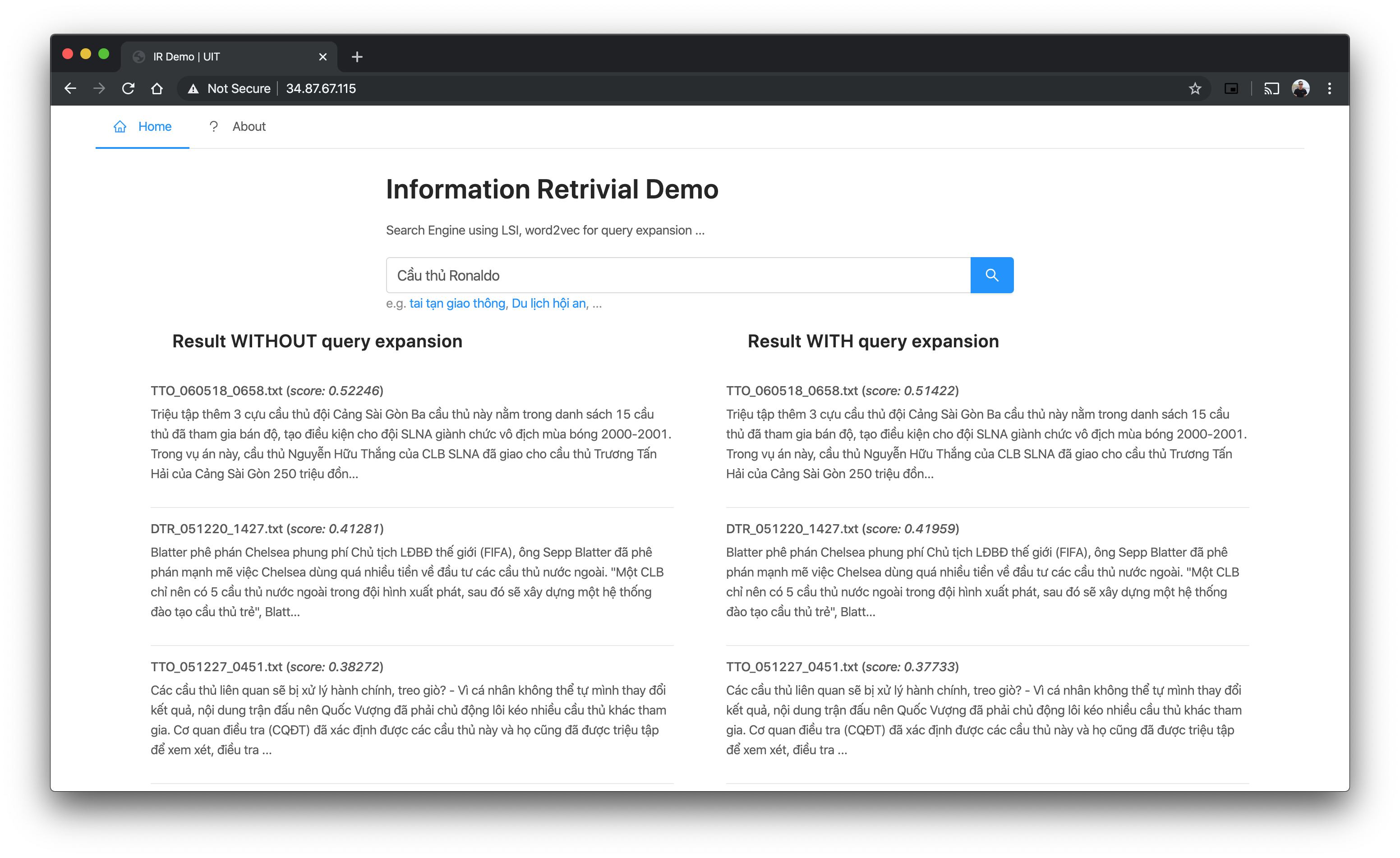Click the forward navigation arrow
Viewport: 1400px width, 858px height.
pyautogui.click(x=99, y=88)
